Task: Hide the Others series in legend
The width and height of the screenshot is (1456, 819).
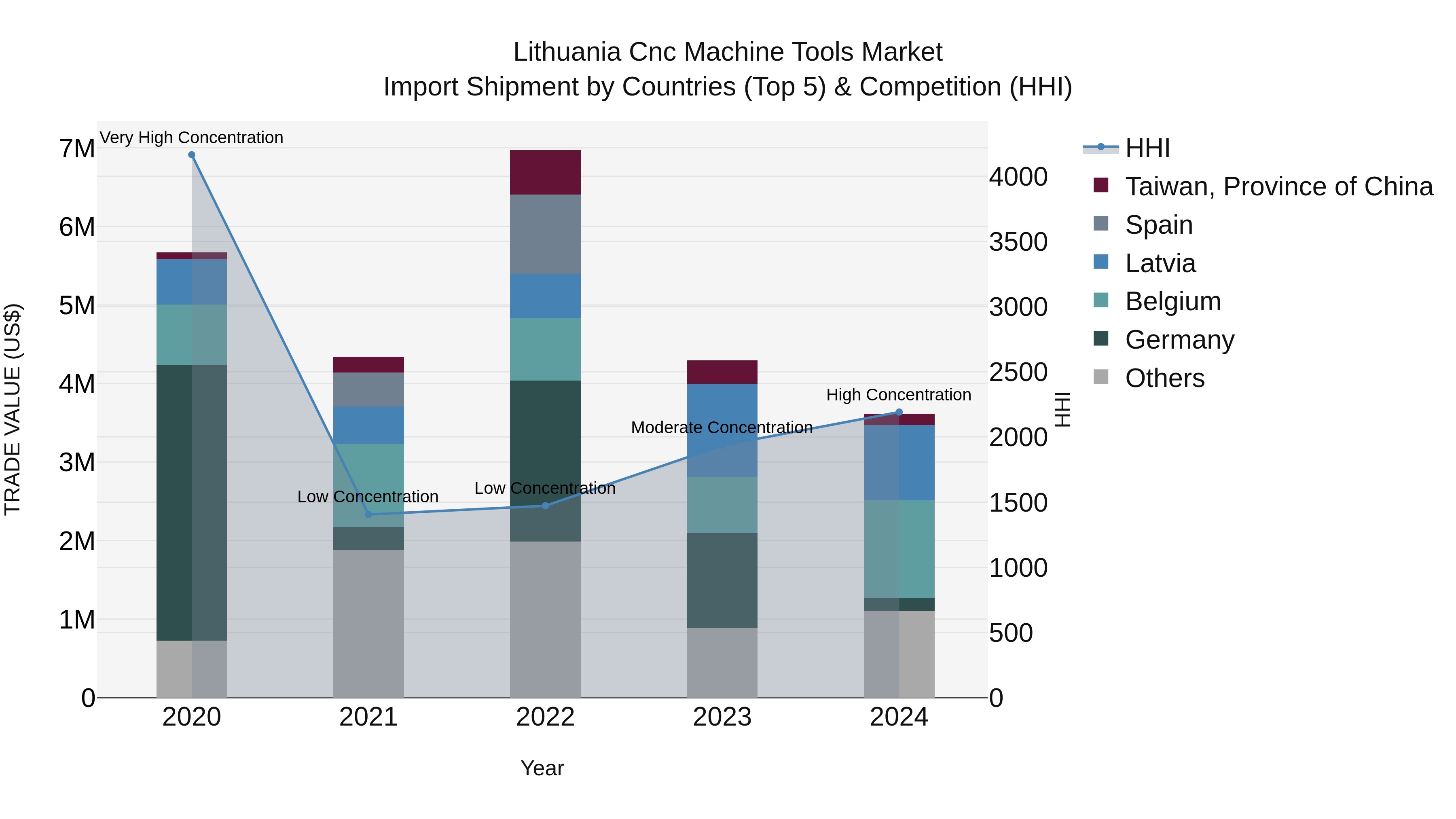Action: click(x=1149, y=378)
